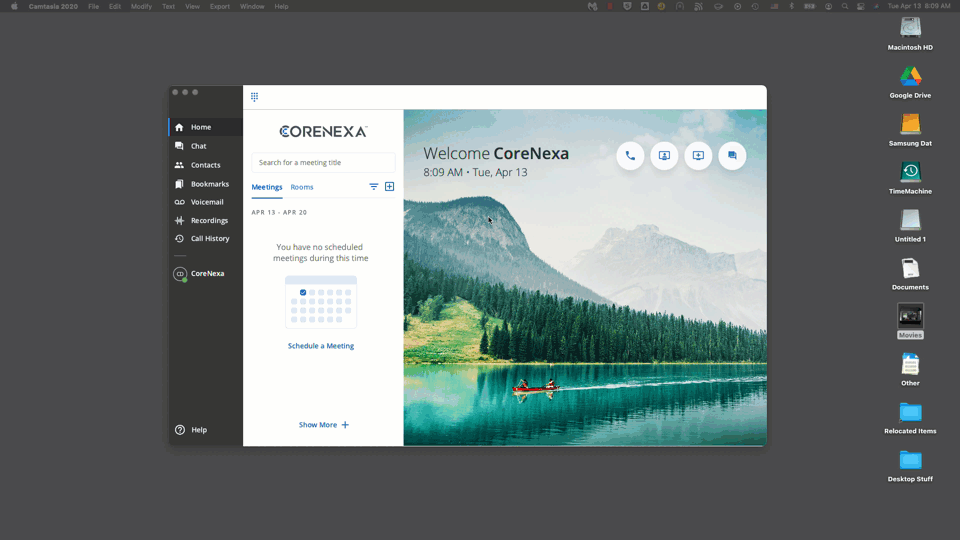Open Help in sidebar

[191, 430]
